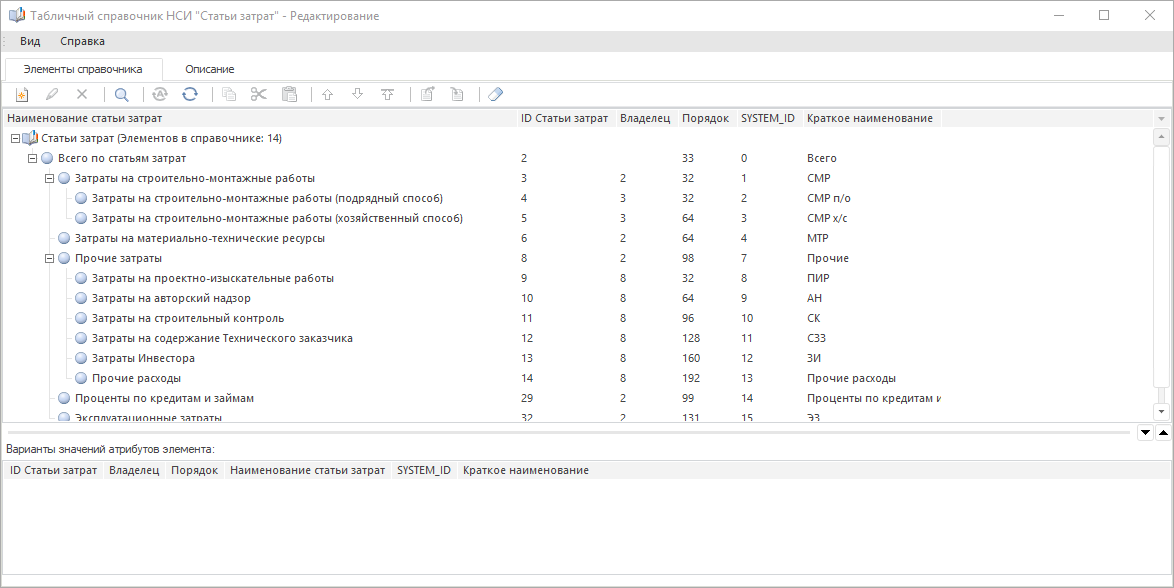This screenshot has height=588, width=1174.
Task: Select 'Затраты на авторский надзор' row
Action: pyautogui.click(x=171, y=298)
